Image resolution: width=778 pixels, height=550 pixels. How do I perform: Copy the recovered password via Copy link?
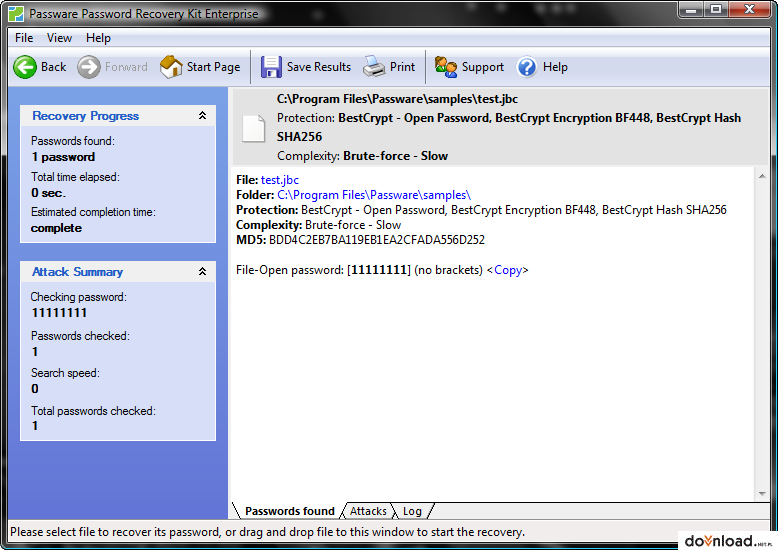(508, 270)
